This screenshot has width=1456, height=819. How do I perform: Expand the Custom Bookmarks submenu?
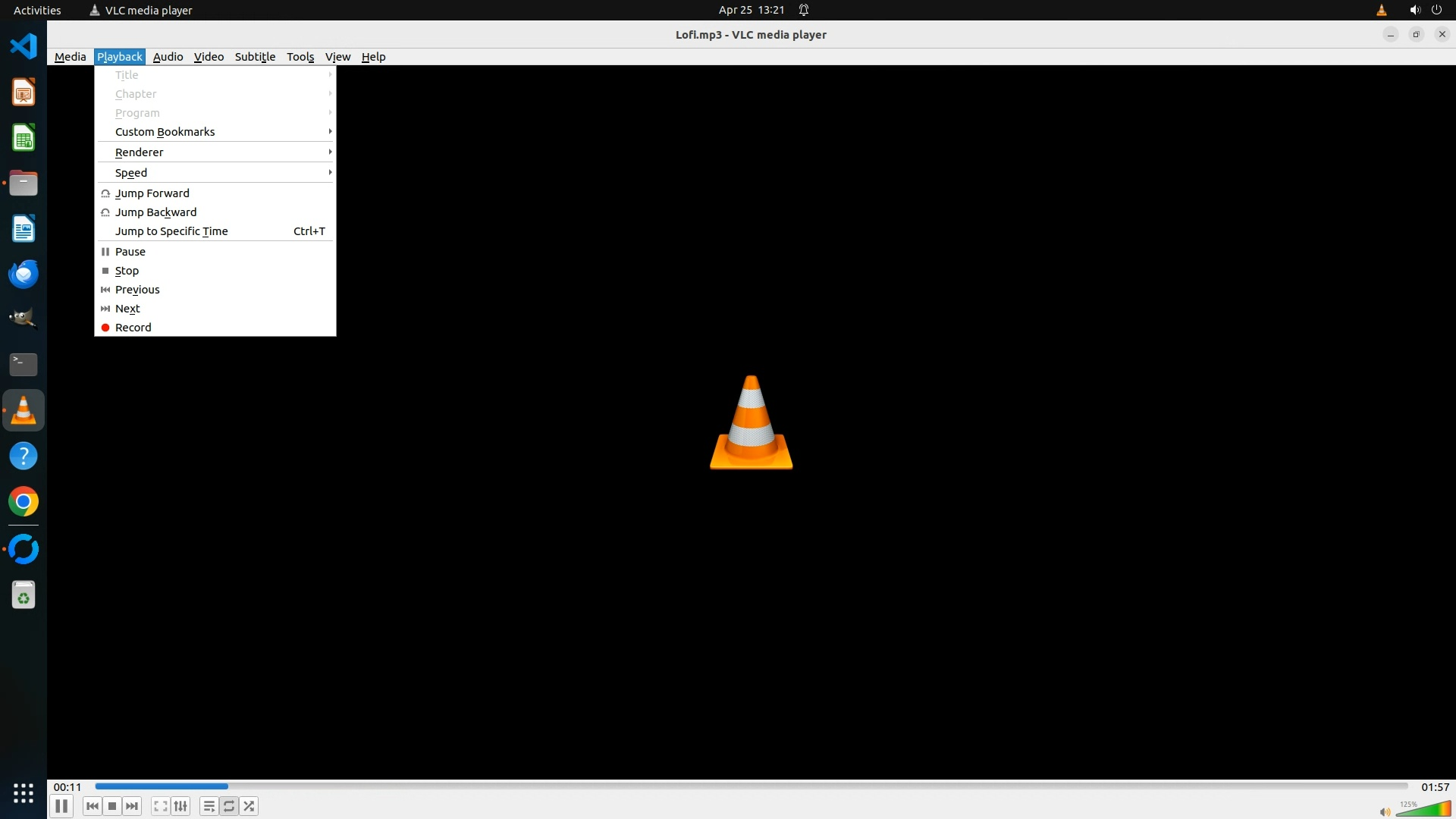tap(165, 132)
